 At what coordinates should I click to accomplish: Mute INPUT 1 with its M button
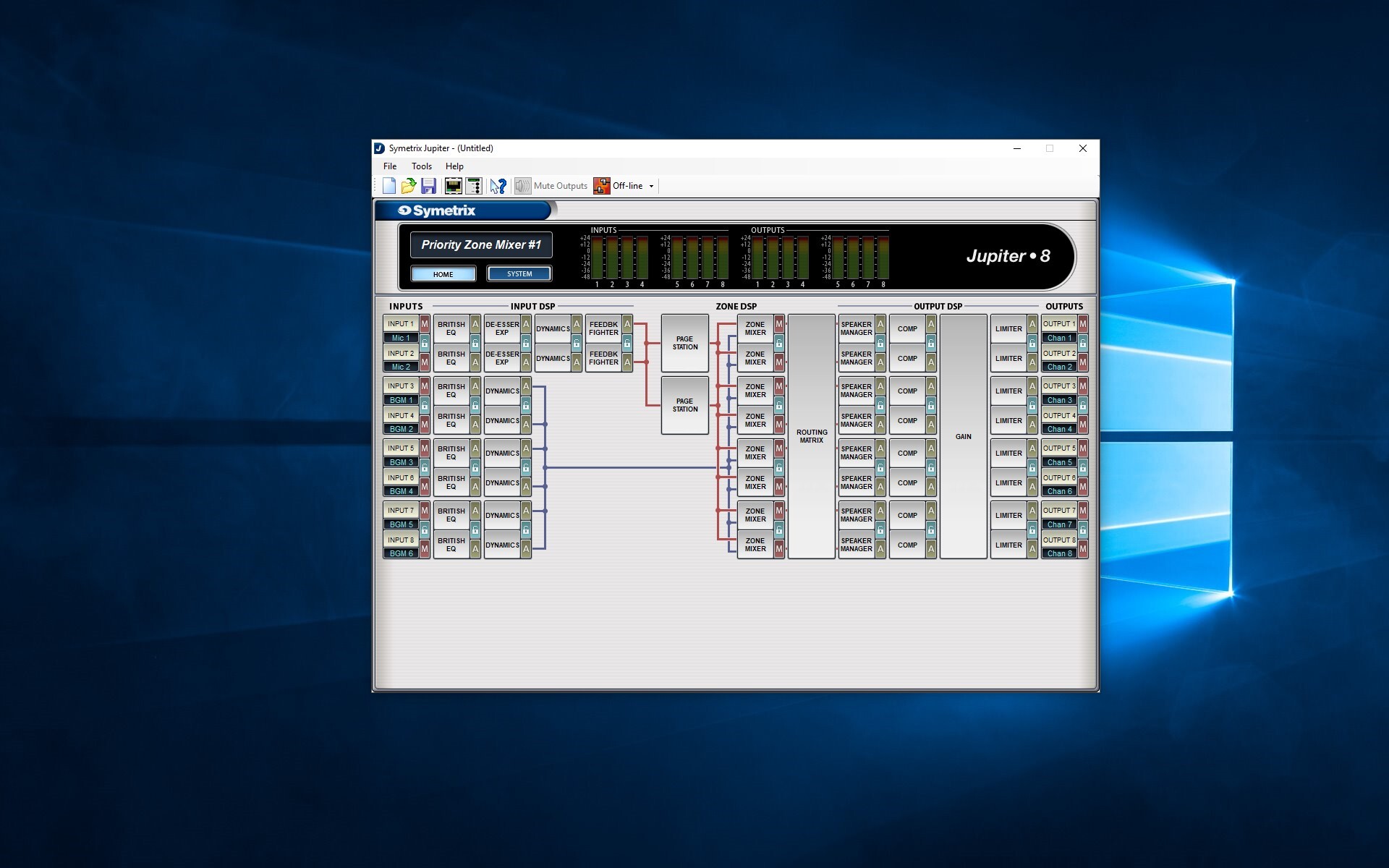(425, 324)
